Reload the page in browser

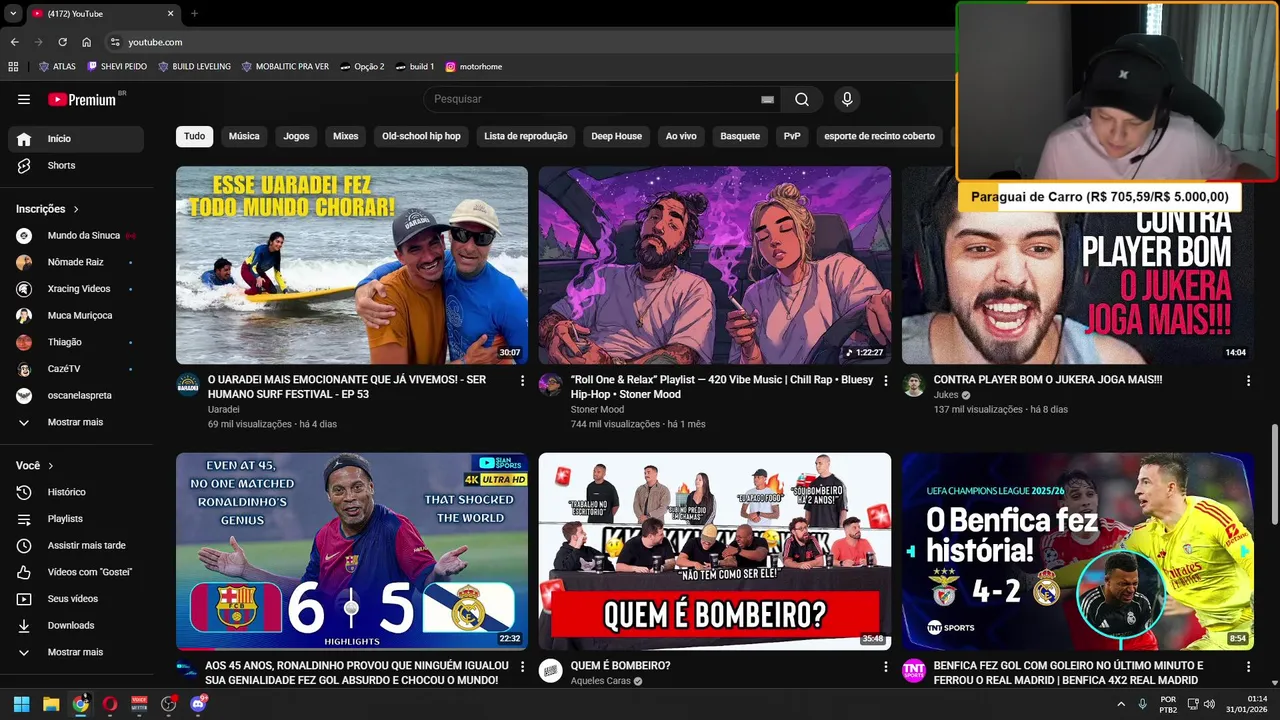point(62,42)
